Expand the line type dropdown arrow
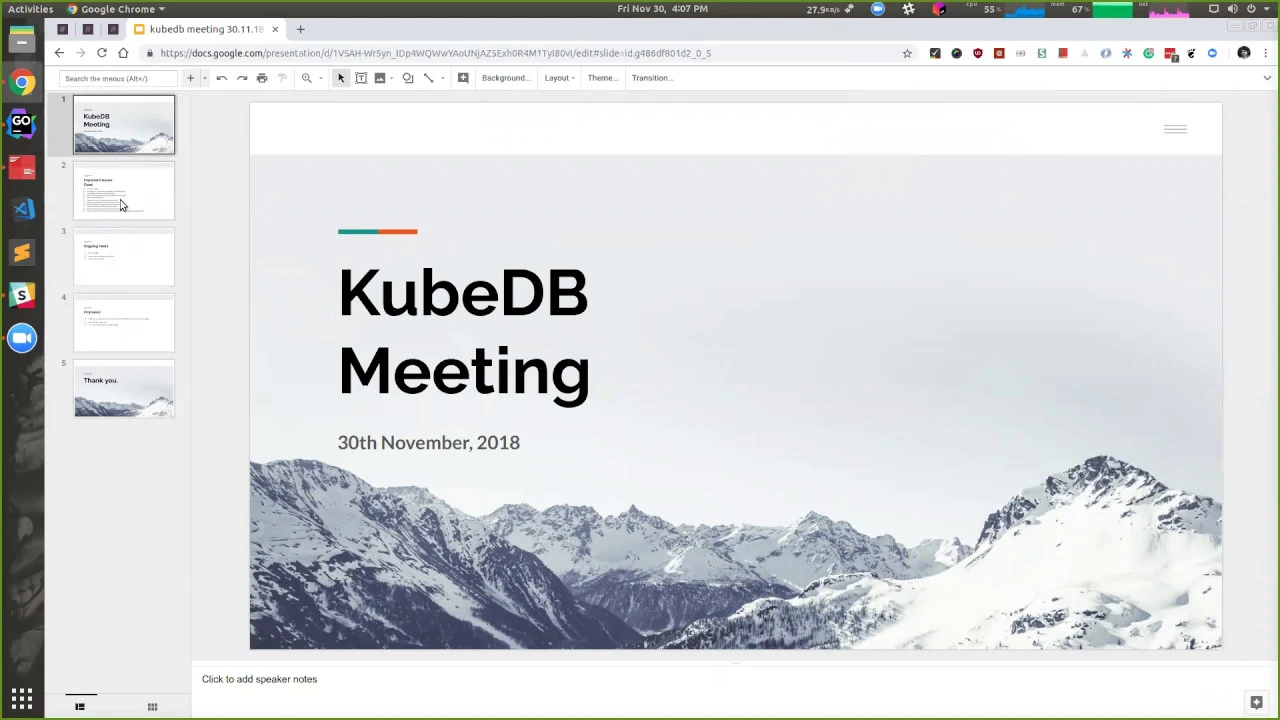Screen dimensions: 1280x720 pos(442,78)
